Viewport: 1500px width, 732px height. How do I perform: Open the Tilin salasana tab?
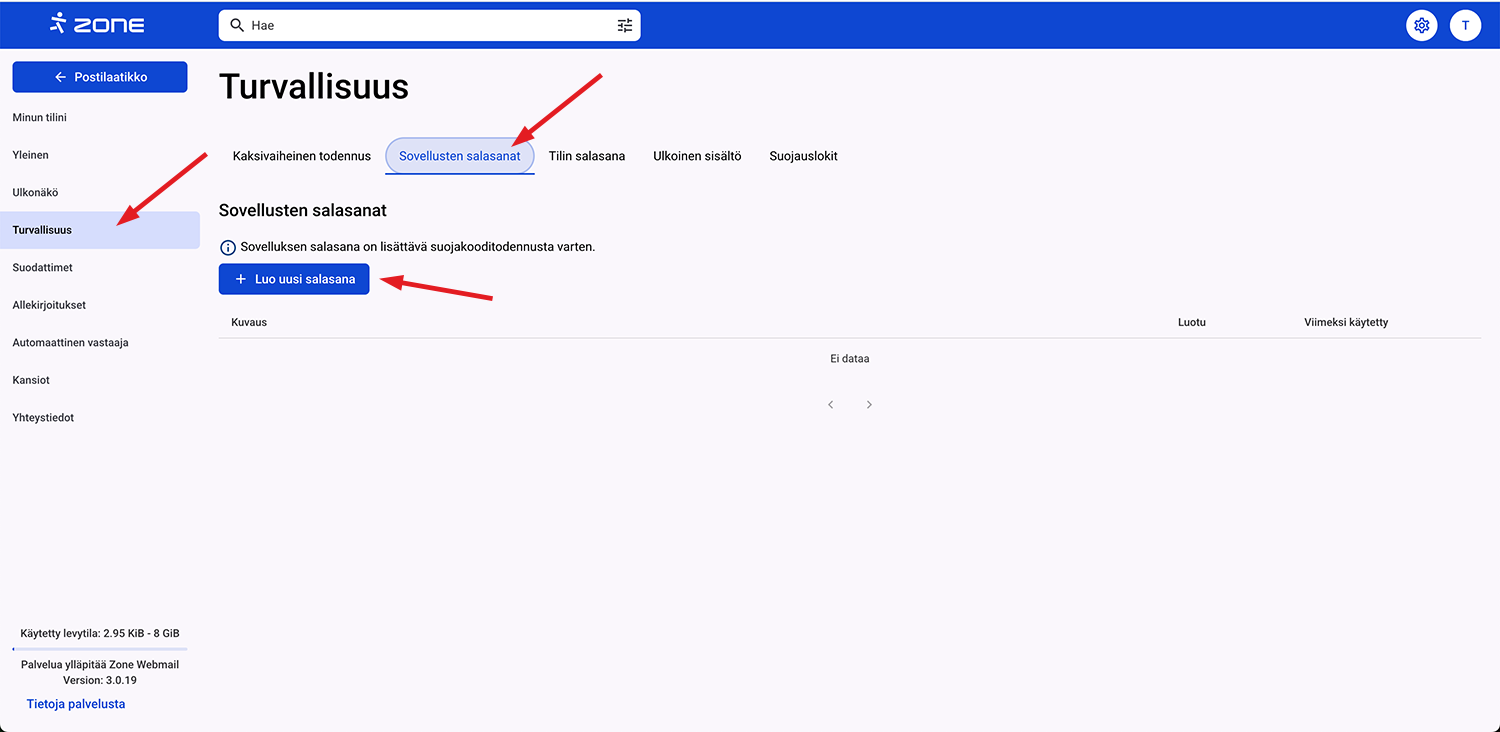pos(587,156)
